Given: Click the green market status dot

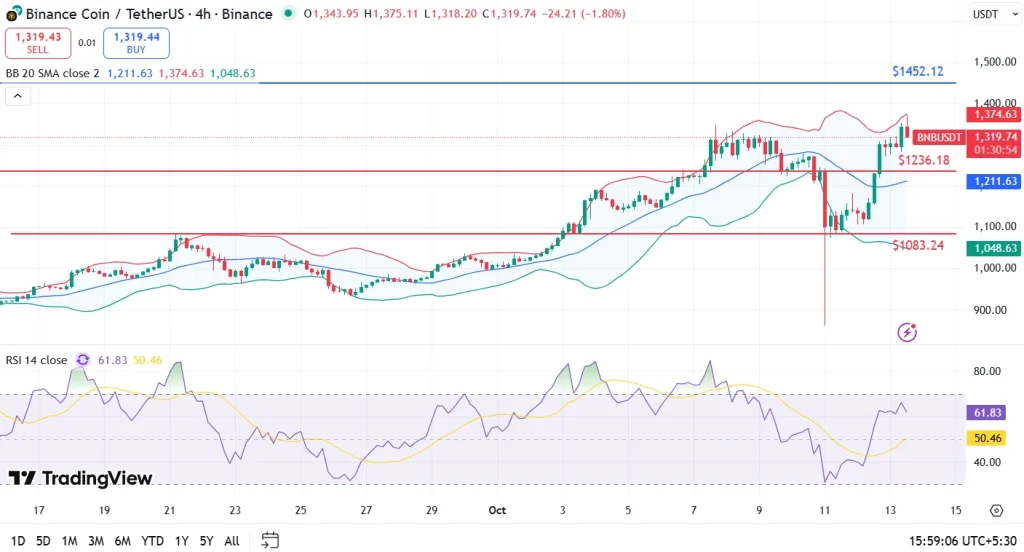Looking at the screenshot, I should (x=289, y=14).
